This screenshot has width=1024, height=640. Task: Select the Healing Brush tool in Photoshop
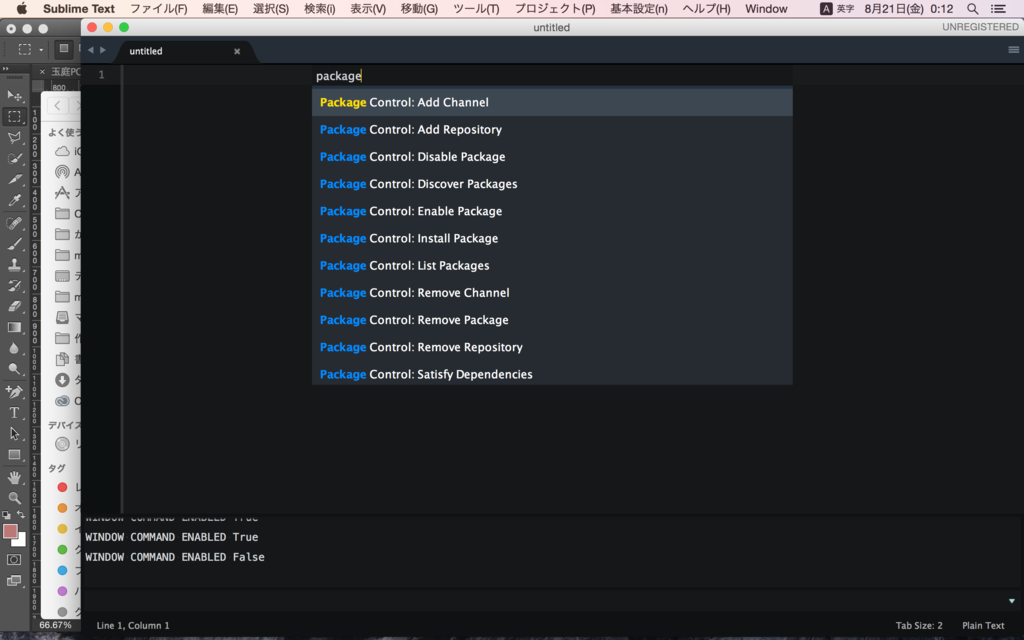[x=14, y=223]
